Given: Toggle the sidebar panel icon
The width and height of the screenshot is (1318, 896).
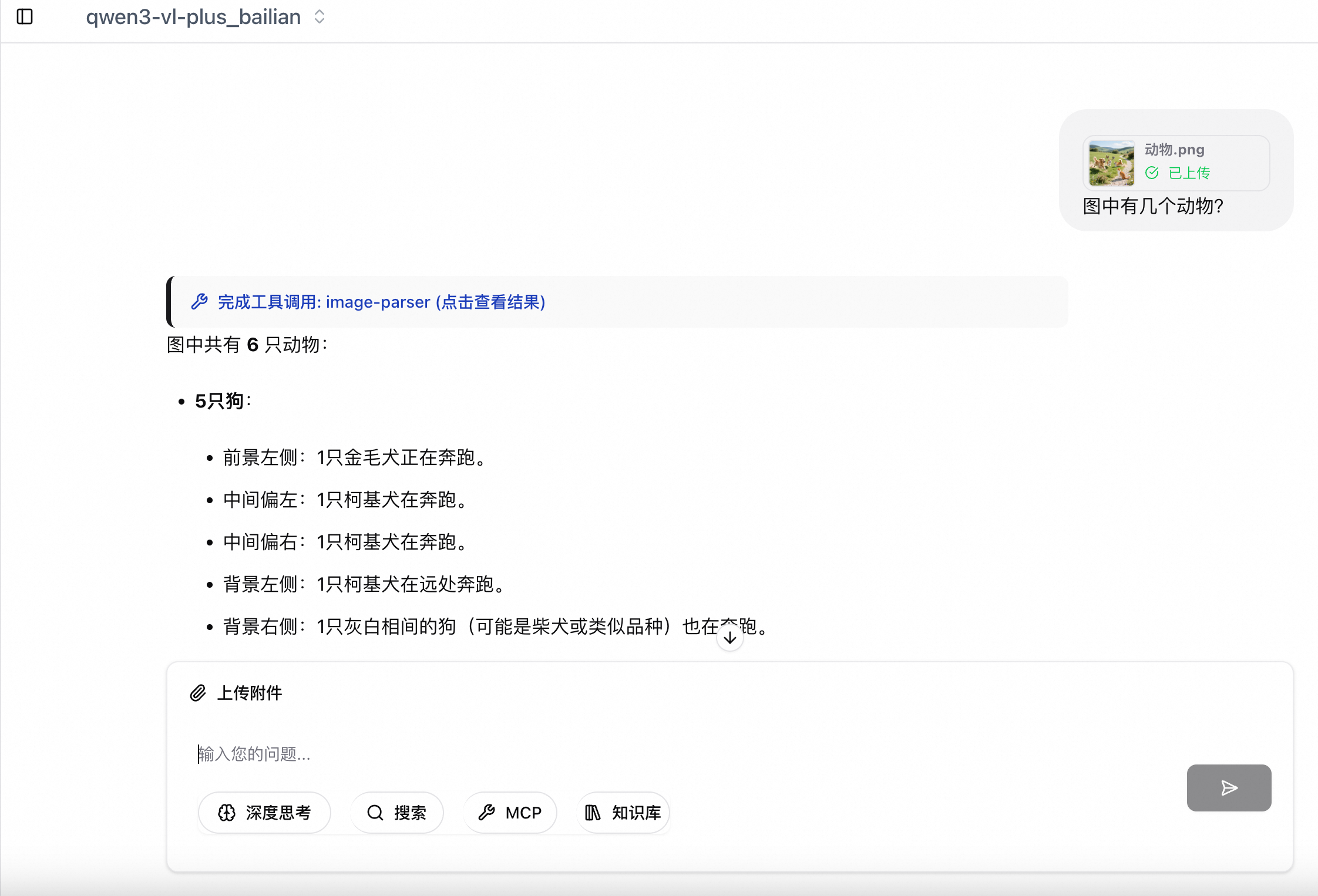Looking at the screenshot, I should [25, 16].
